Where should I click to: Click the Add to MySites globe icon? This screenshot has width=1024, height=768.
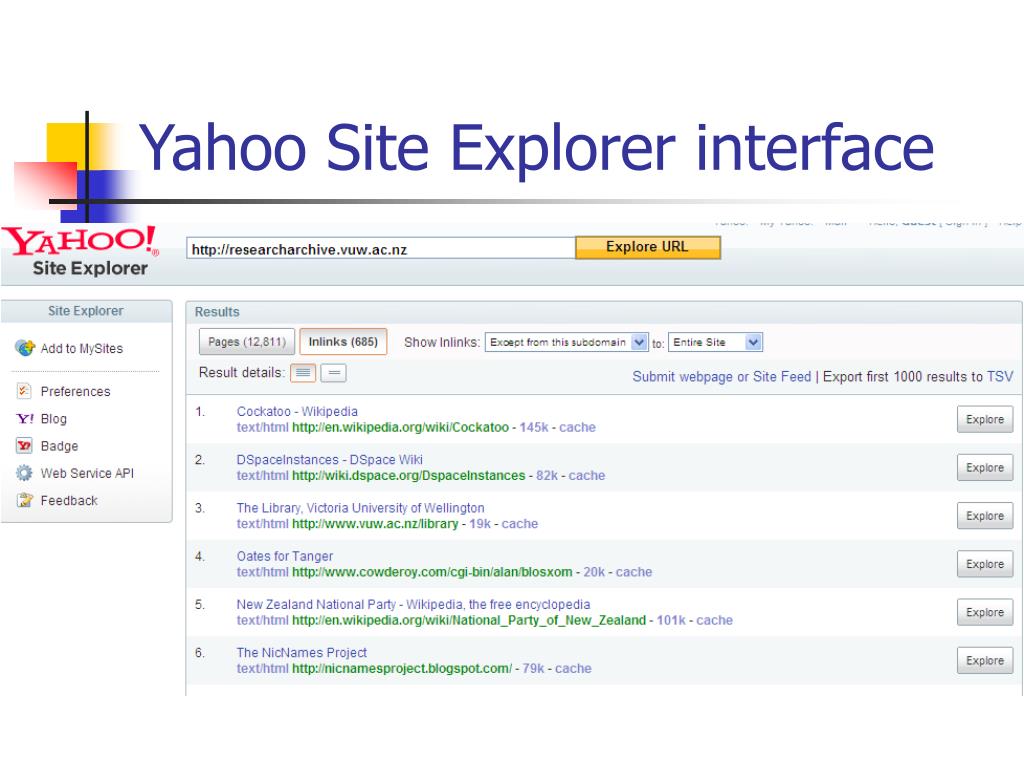25,348
